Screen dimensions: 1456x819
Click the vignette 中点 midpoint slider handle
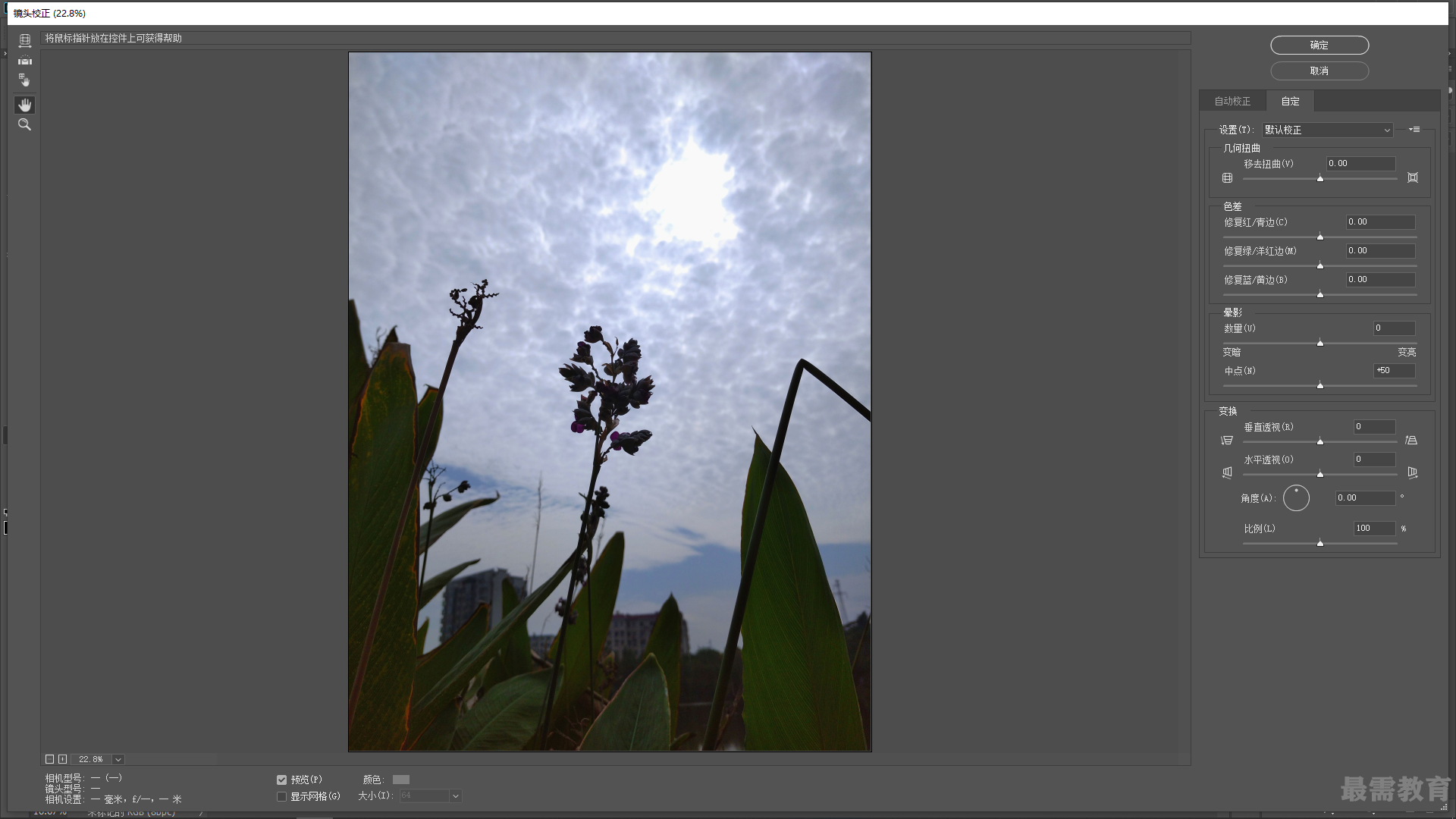coord(1320,385)
